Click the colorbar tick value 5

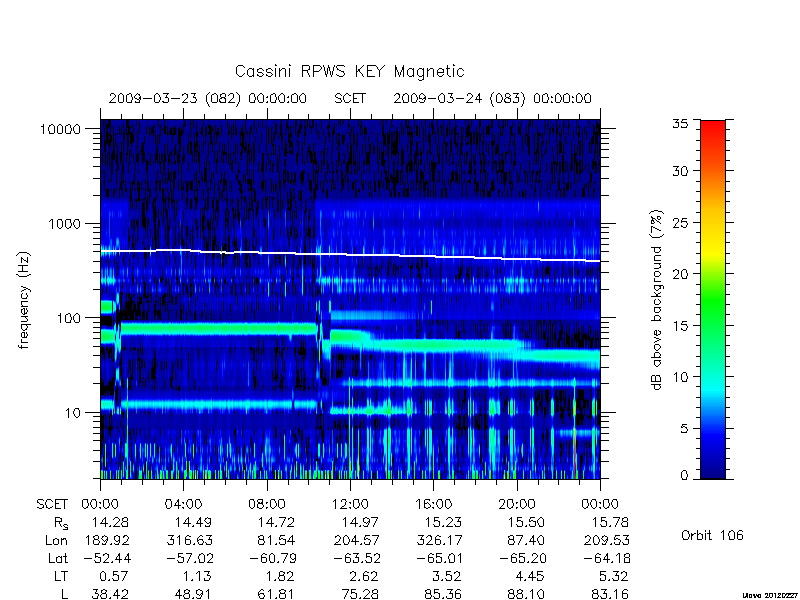click(x=685, y=429)
